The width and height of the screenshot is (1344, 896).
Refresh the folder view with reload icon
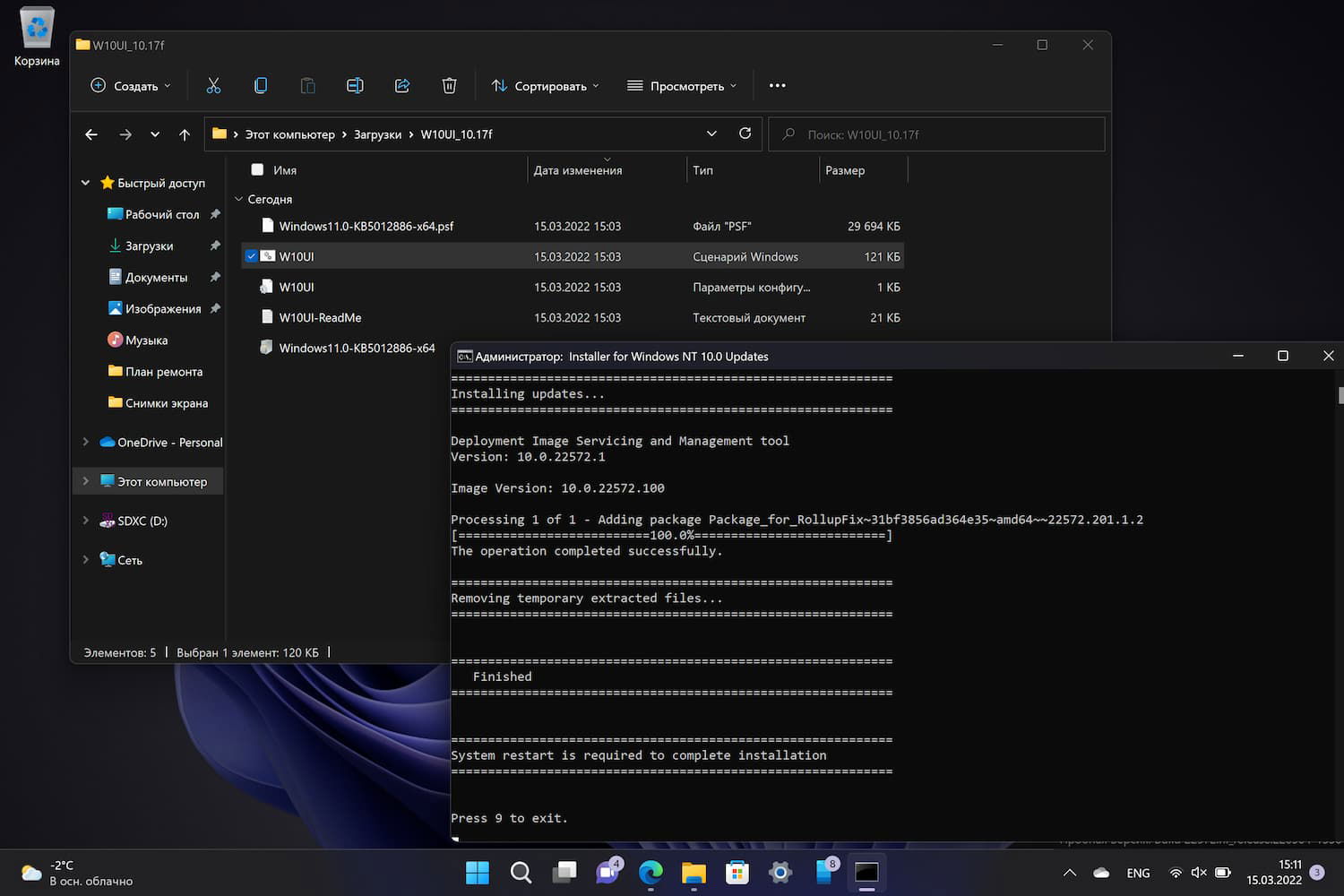(745, 134)
